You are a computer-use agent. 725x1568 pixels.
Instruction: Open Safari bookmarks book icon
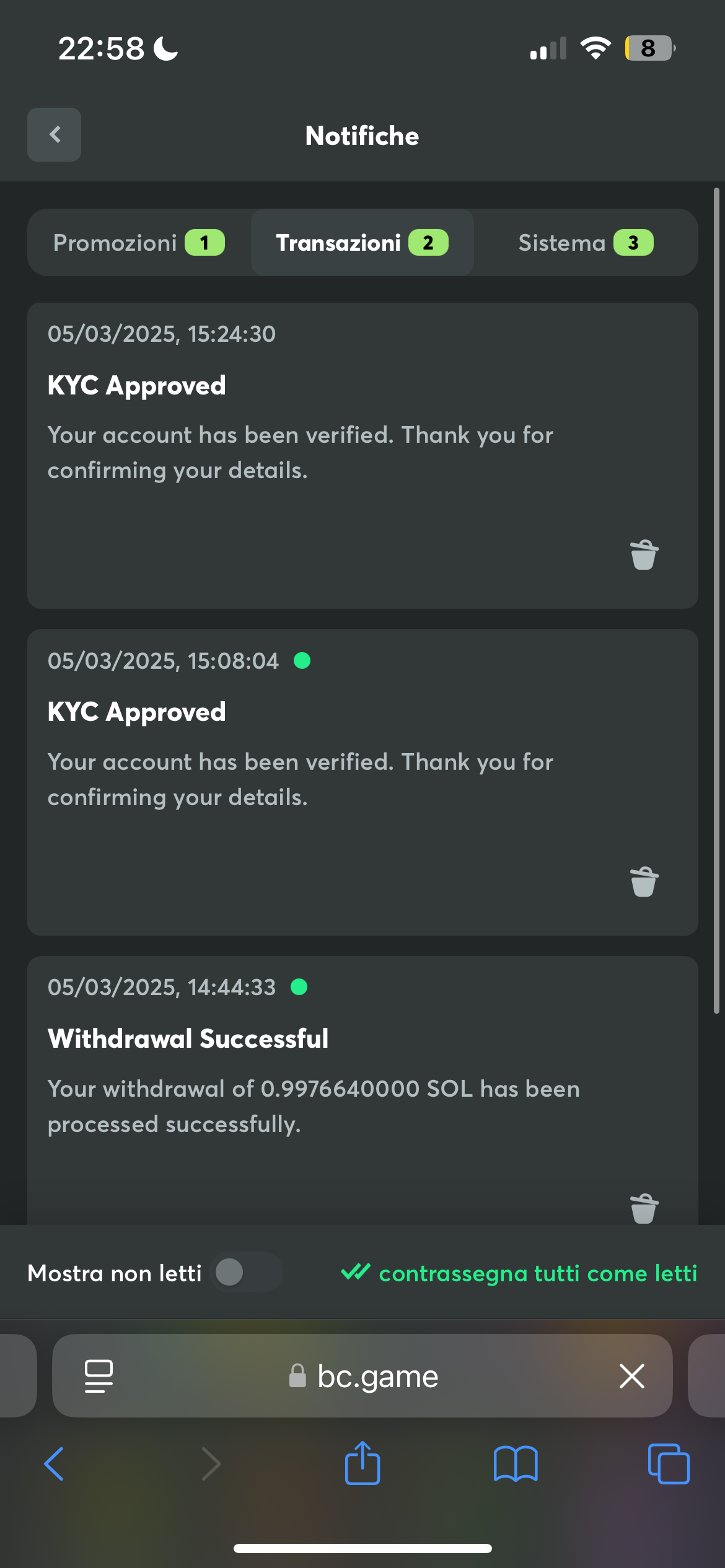tap(516, 1464)
